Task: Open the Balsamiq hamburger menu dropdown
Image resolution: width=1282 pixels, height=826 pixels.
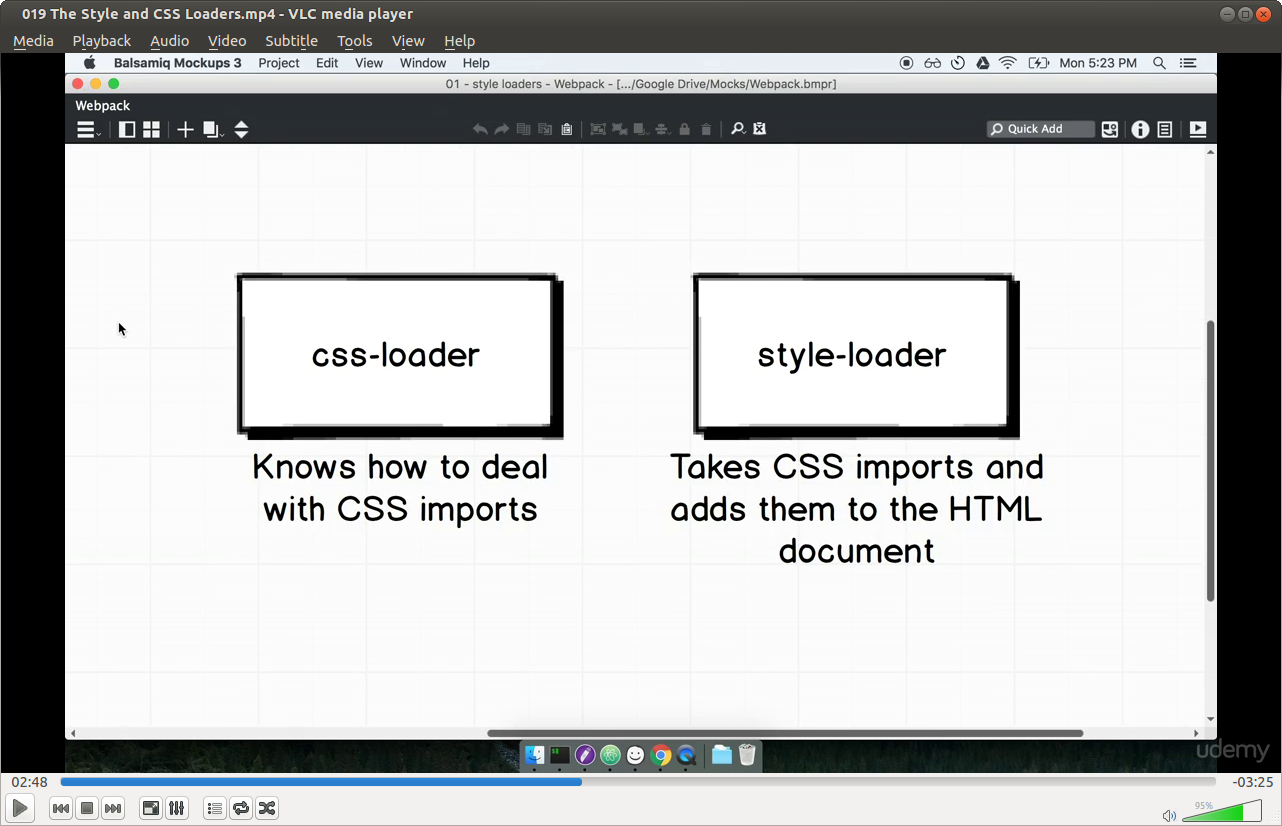Action: 85,129
